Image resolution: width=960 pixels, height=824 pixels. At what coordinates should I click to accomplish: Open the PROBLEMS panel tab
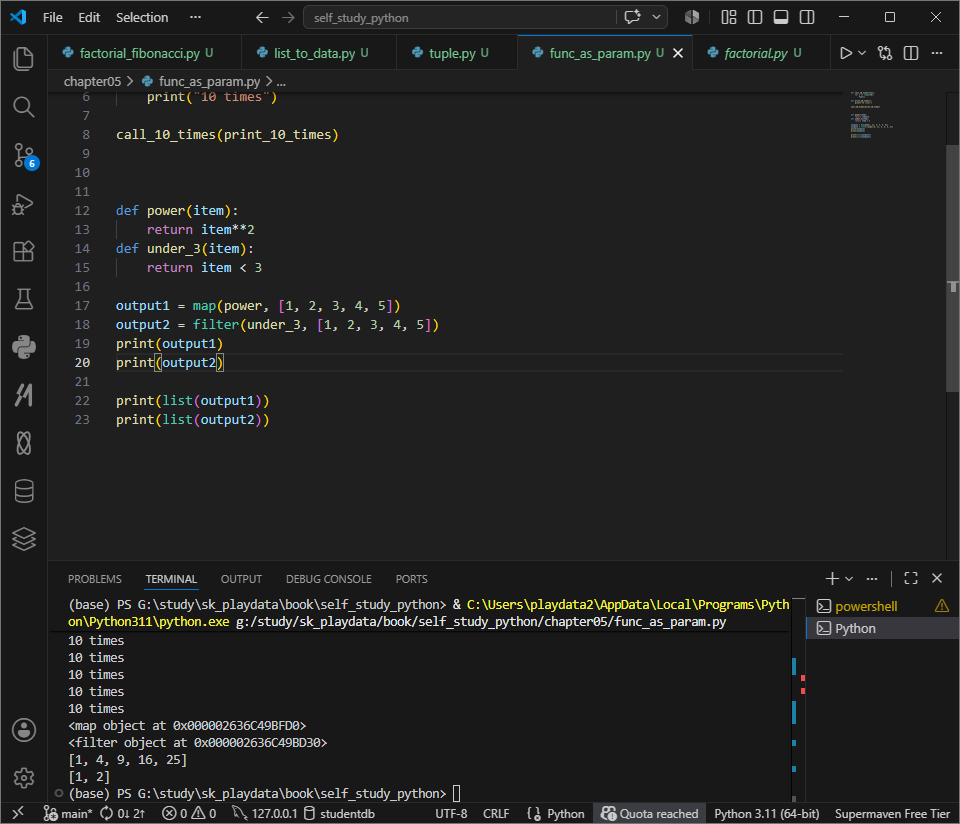click(x=95, y=579)
